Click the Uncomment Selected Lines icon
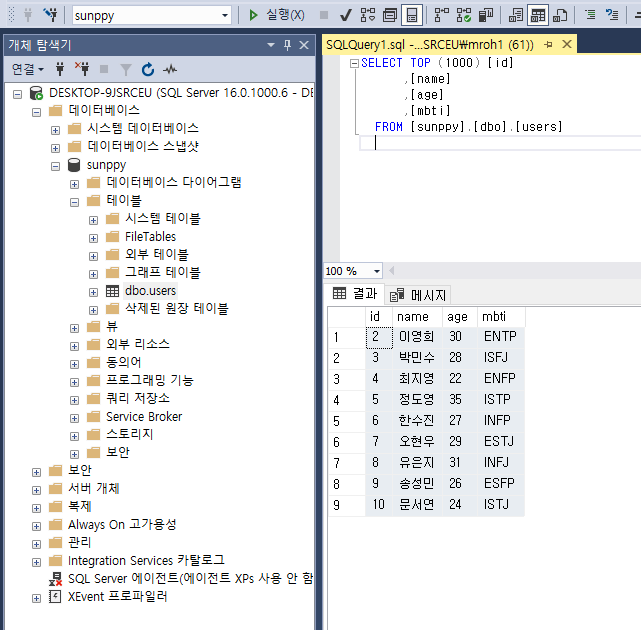The width and height of the screenshot is (641, 630). (x=612, y=16)
